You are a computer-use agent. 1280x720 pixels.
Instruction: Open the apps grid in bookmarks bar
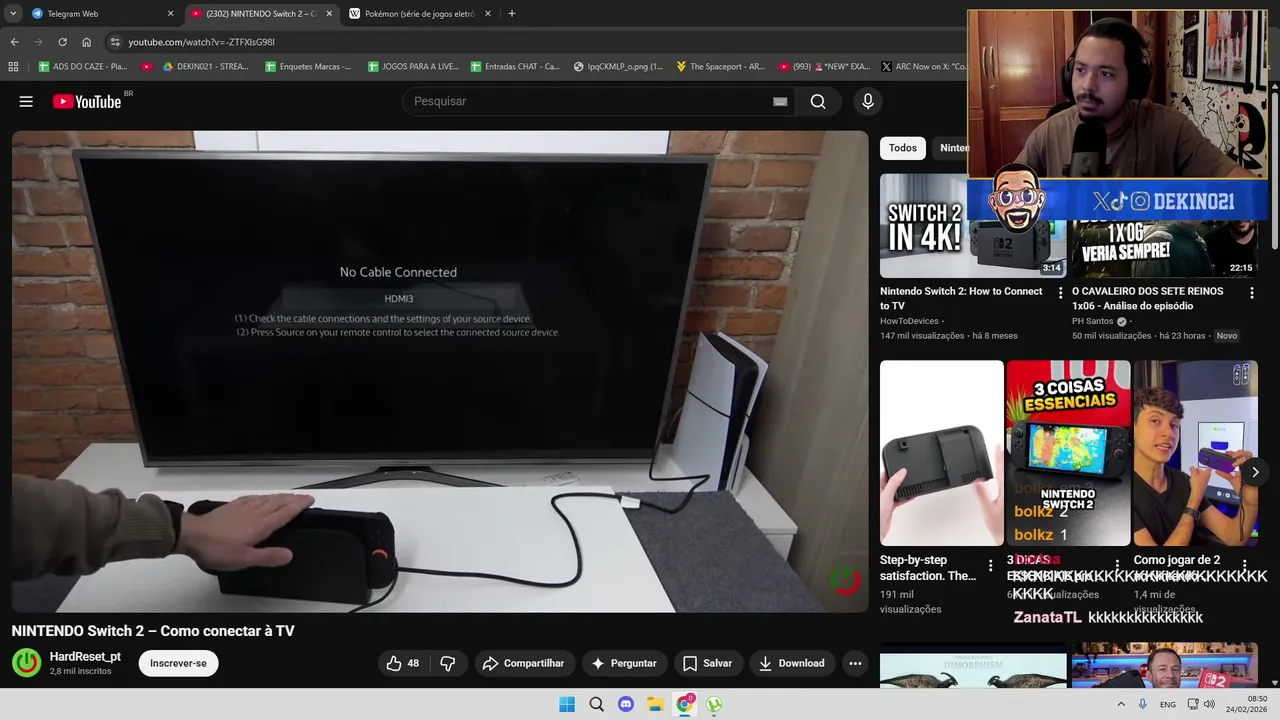13,67
